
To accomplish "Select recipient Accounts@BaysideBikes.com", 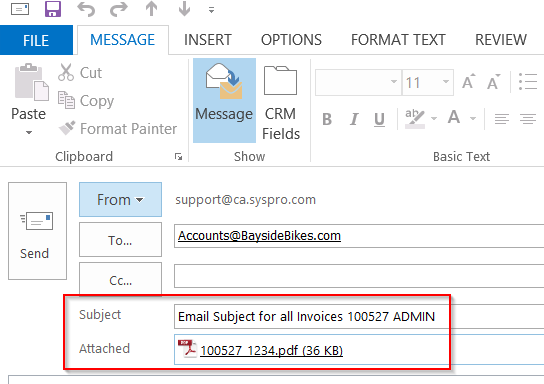I will 259,236.
